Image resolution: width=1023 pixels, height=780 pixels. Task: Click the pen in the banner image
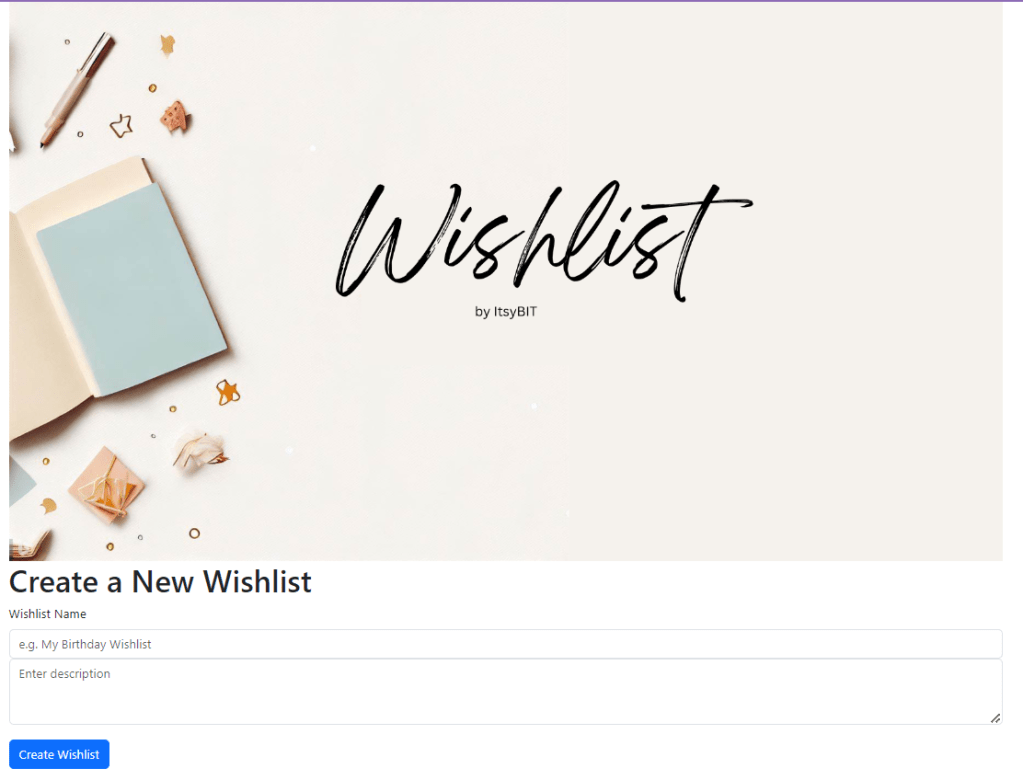click(x=77, y=89)
